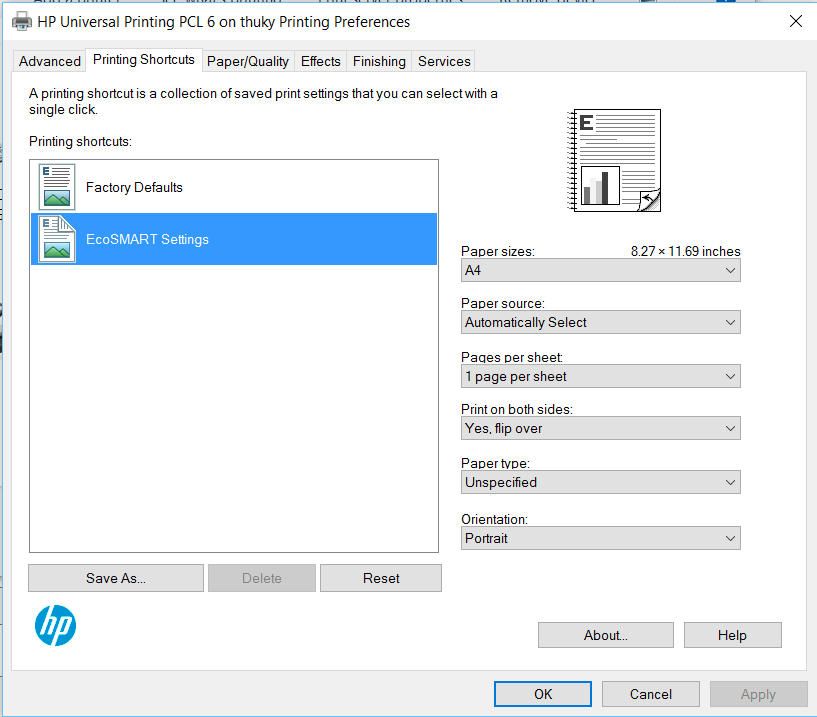Confirm with the OK button
Viewport: 817px width, 717px height.
click(542, 694)
